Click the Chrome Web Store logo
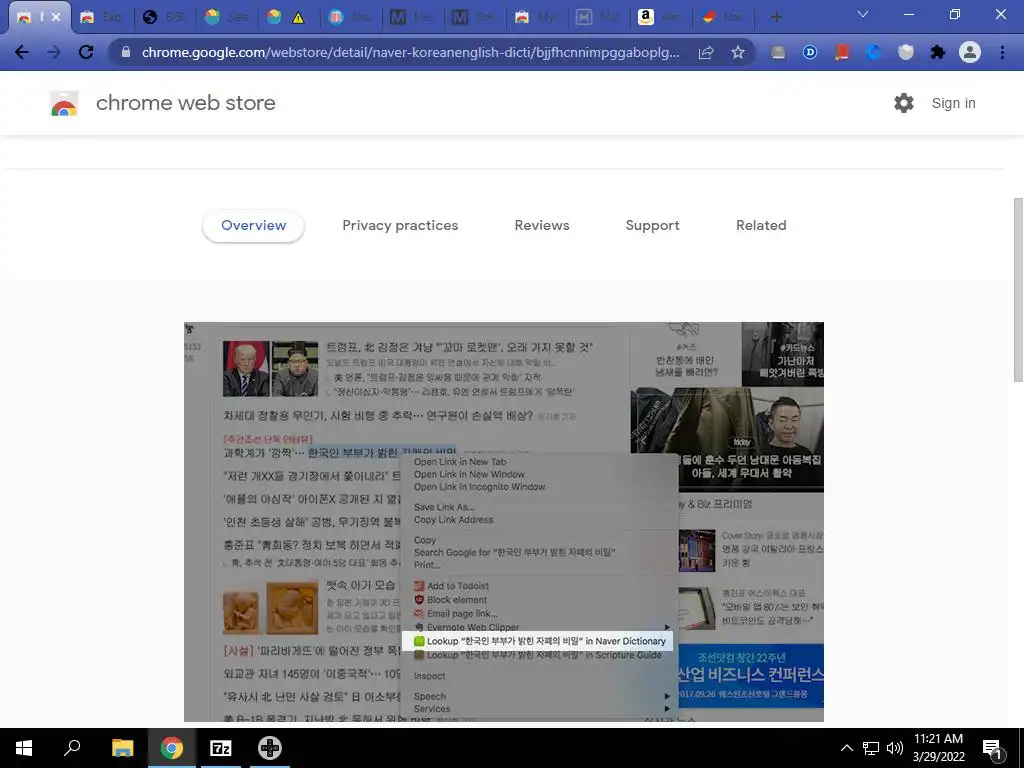 click(x=64, y=103)
